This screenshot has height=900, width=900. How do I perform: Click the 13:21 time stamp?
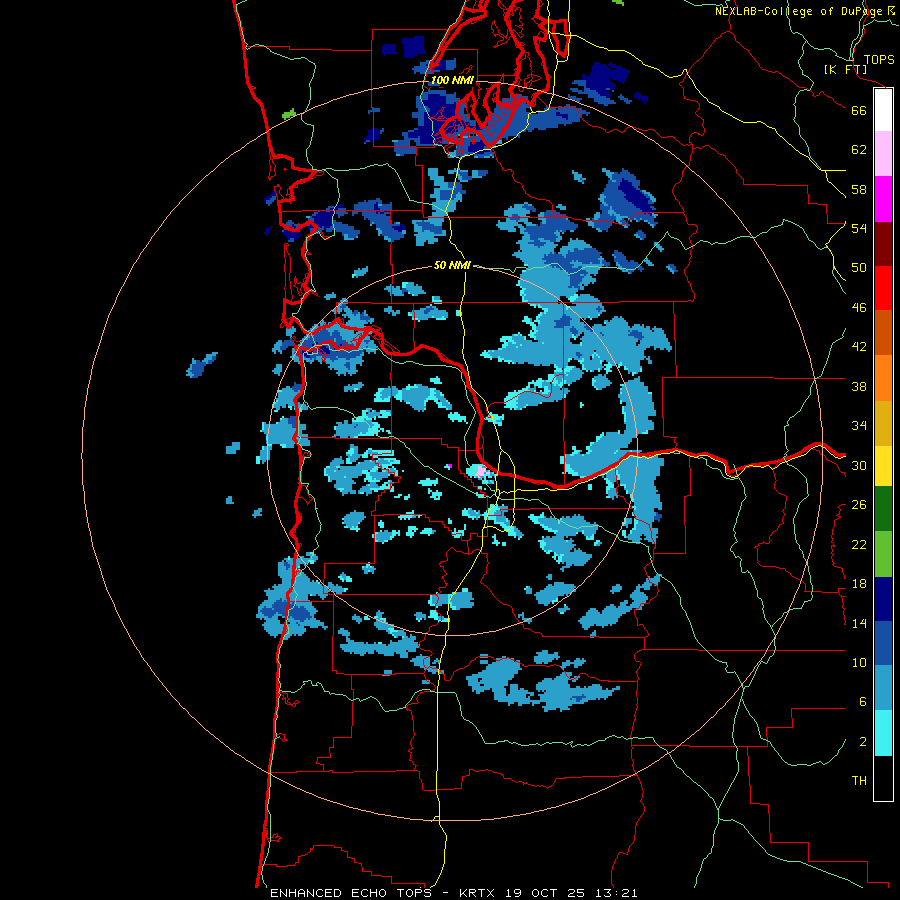pos(615,893)
